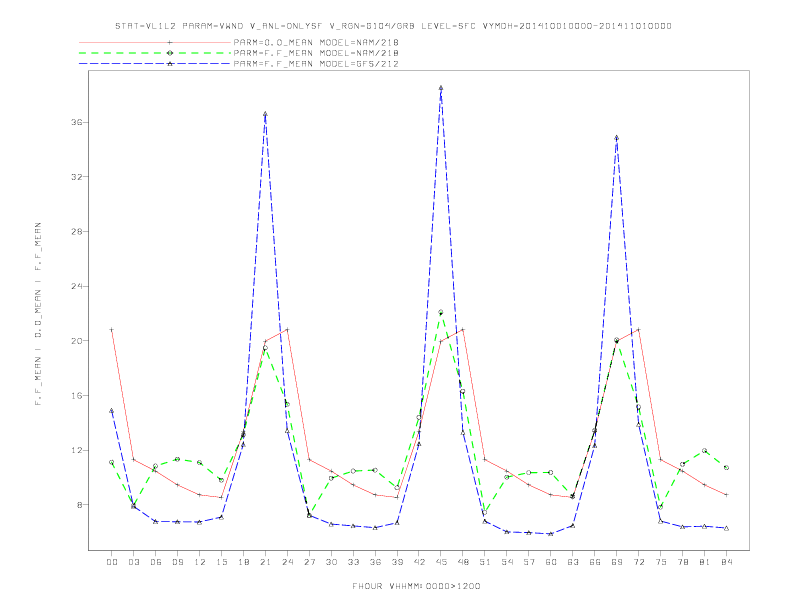Click the x-axis tick label 54
The height and width of the screenshot is (612, 792).
pyautogui.click(x=507, y=562)
